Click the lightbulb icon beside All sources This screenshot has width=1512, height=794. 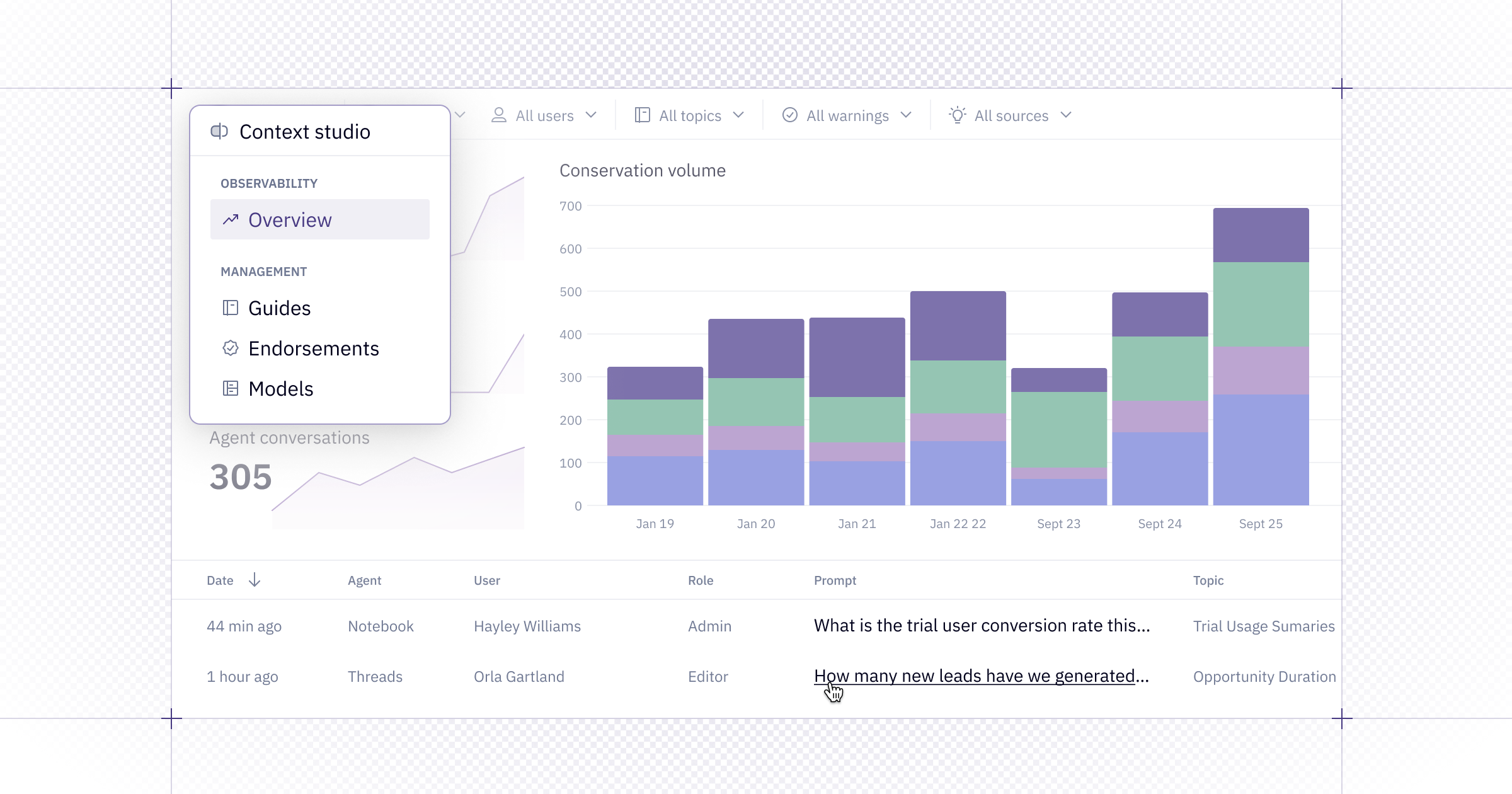point(958,115)
